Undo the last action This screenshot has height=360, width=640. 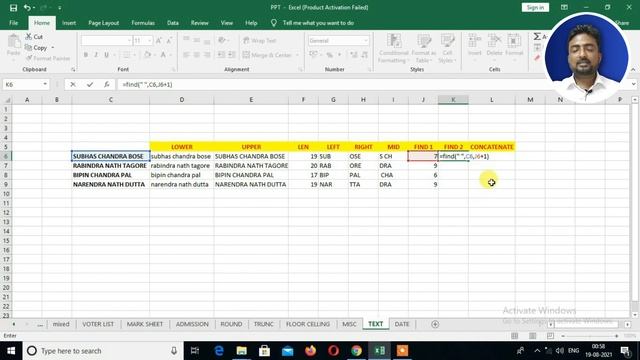coord(27,8)
